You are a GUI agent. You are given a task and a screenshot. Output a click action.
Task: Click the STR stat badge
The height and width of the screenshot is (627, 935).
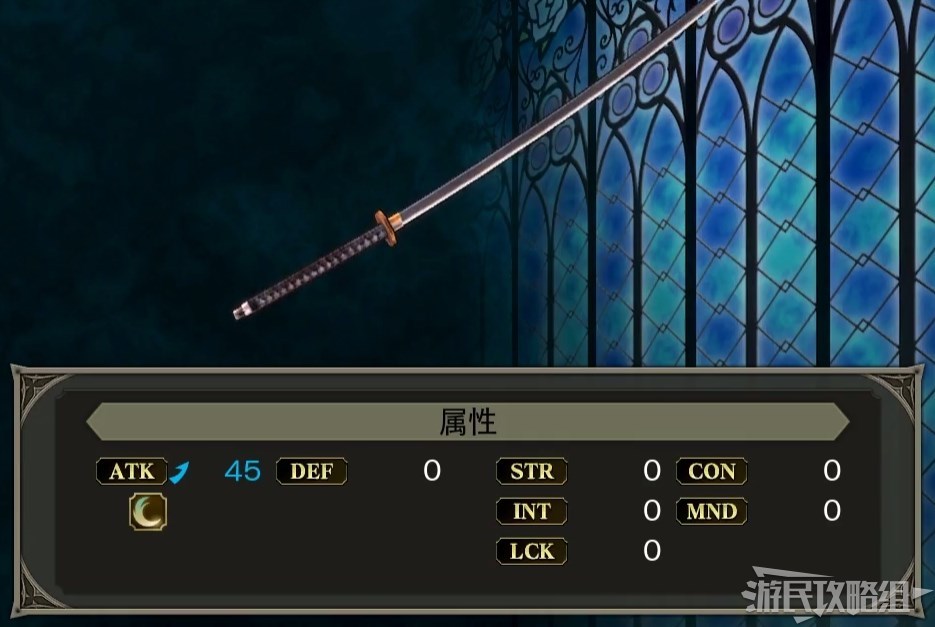[x=531, y=471]
